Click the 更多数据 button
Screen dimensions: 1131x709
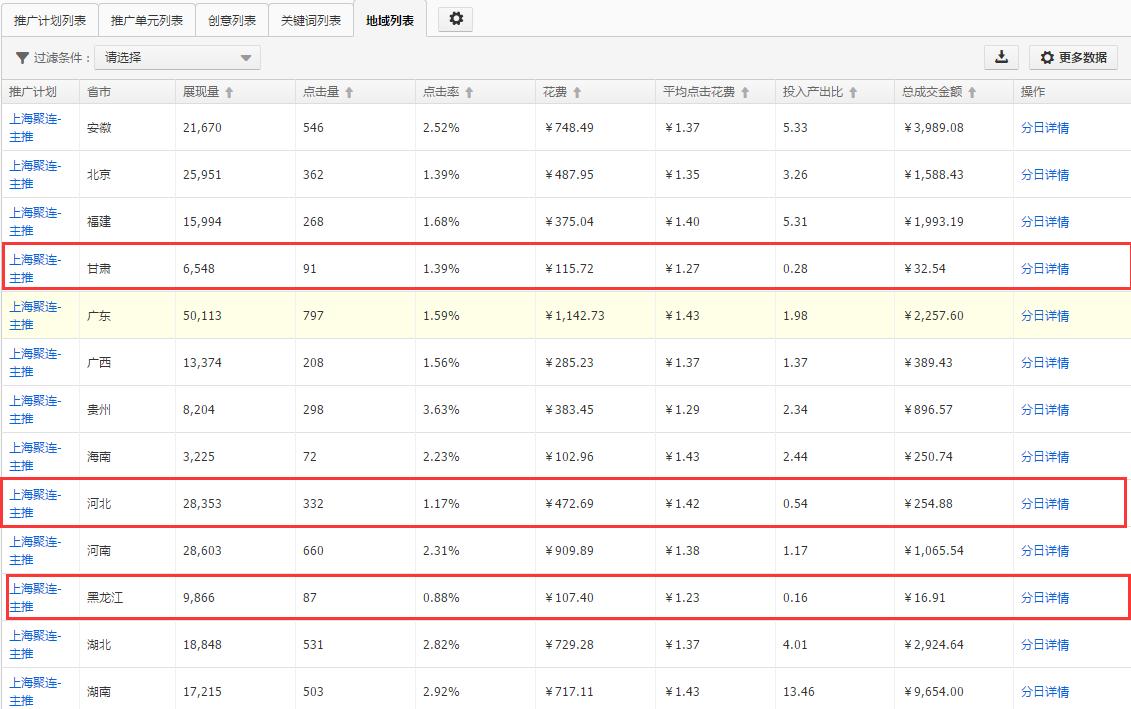pyautogui.click(x=1074, y=58)
